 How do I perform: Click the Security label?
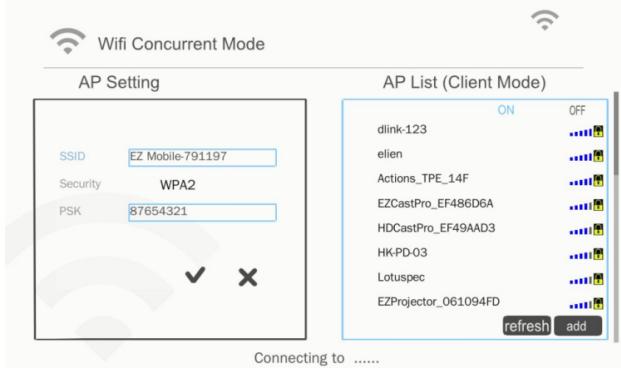80,183
